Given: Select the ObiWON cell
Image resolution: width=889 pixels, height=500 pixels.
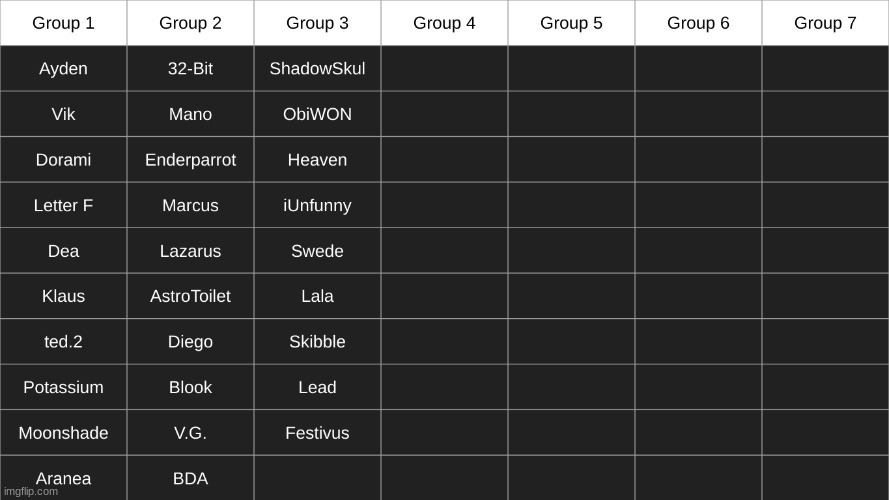Looking at the screenshot, I should (317, 115).
